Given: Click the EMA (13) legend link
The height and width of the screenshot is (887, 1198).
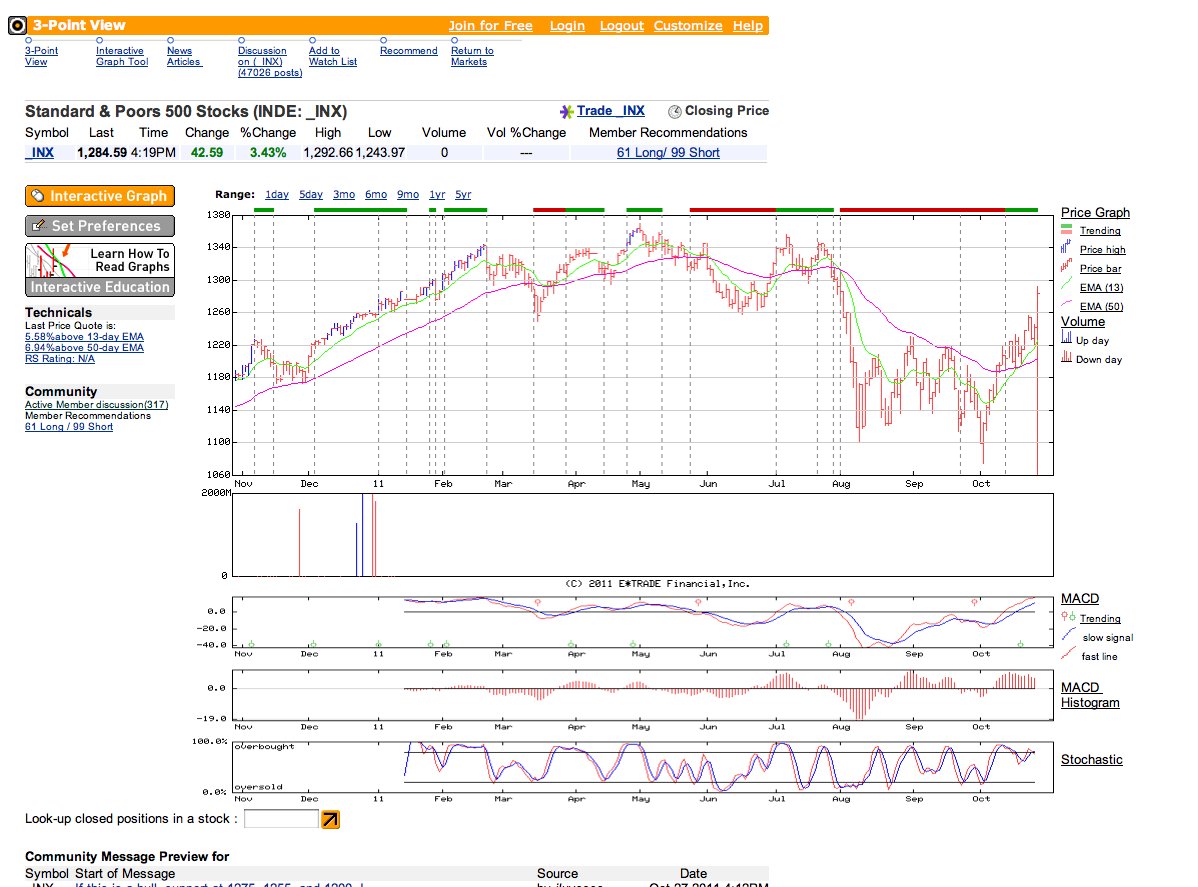Looking at the screenshot, I should tap(1101, 287).
